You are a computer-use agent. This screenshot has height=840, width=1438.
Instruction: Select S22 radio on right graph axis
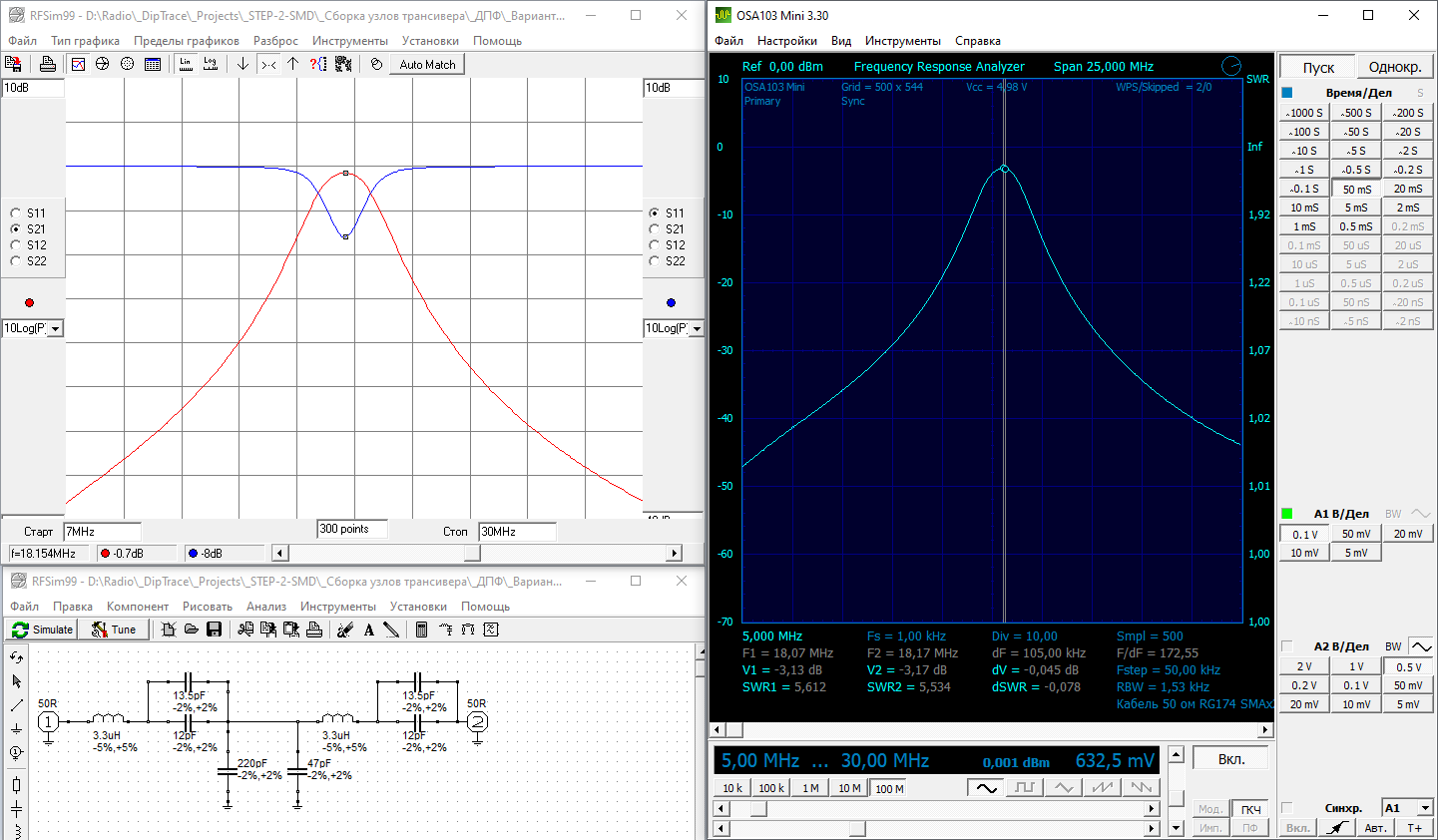click(x=654, y=260)
